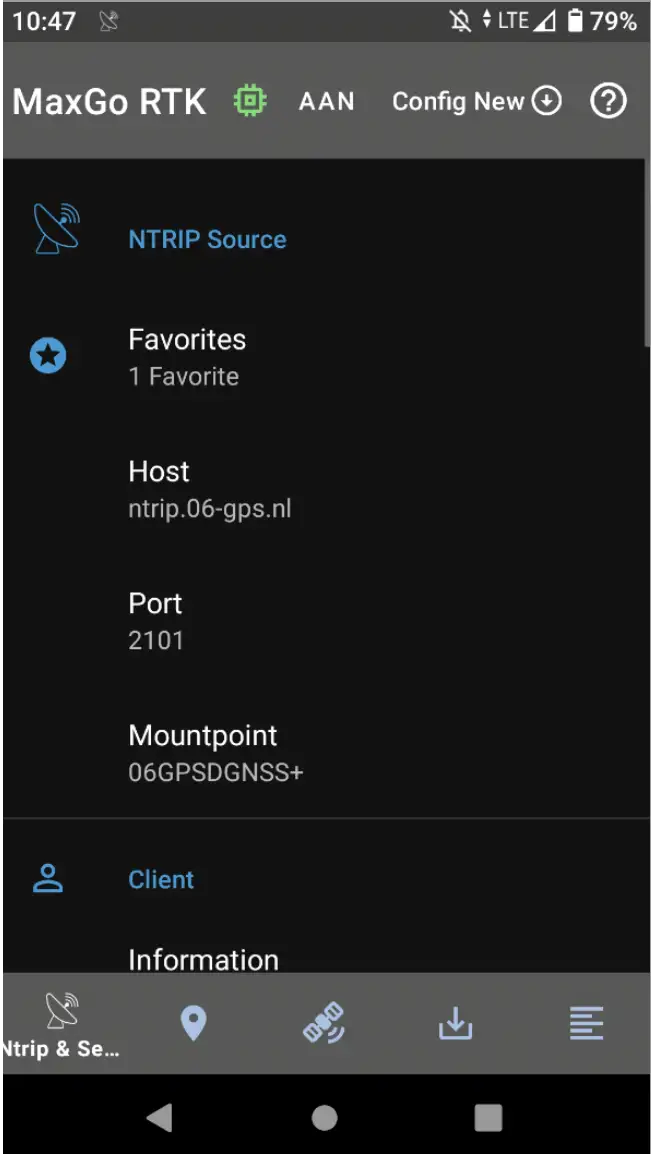Toggle the AAN connection status
The height and width of the screenshot is (1154, 654).
[x=326, y=101]
